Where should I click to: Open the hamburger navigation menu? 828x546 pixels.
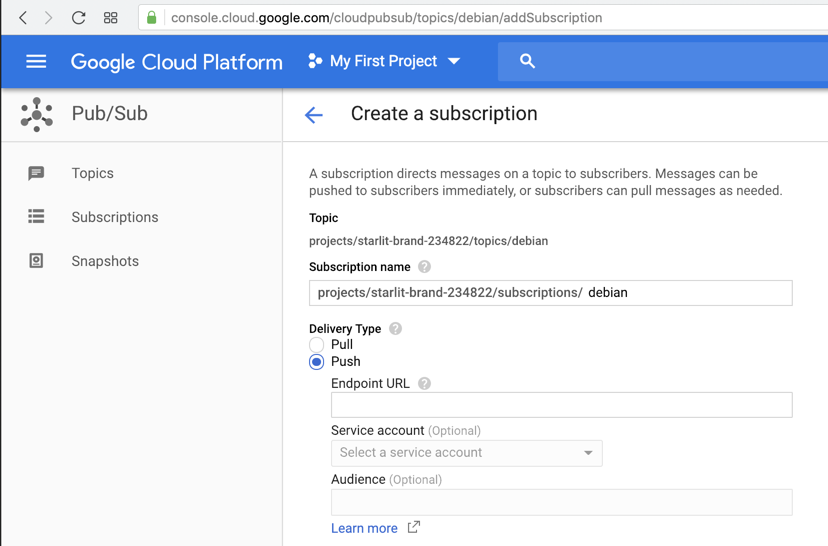[36, 62]
